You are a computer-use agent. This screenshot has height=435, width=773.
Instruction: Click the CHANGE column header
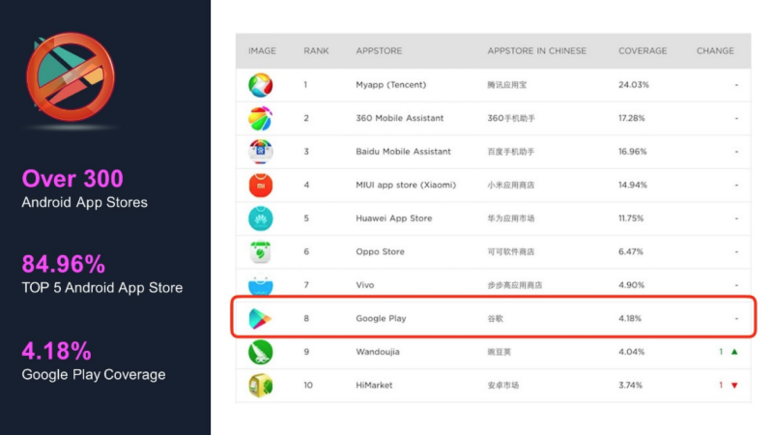coord(715,51)
